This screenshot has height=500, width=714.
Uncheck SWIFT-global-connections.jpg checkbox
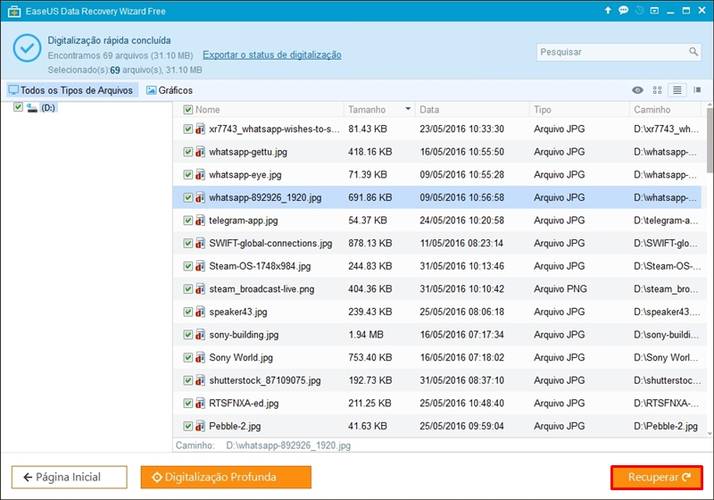(188, 243)
